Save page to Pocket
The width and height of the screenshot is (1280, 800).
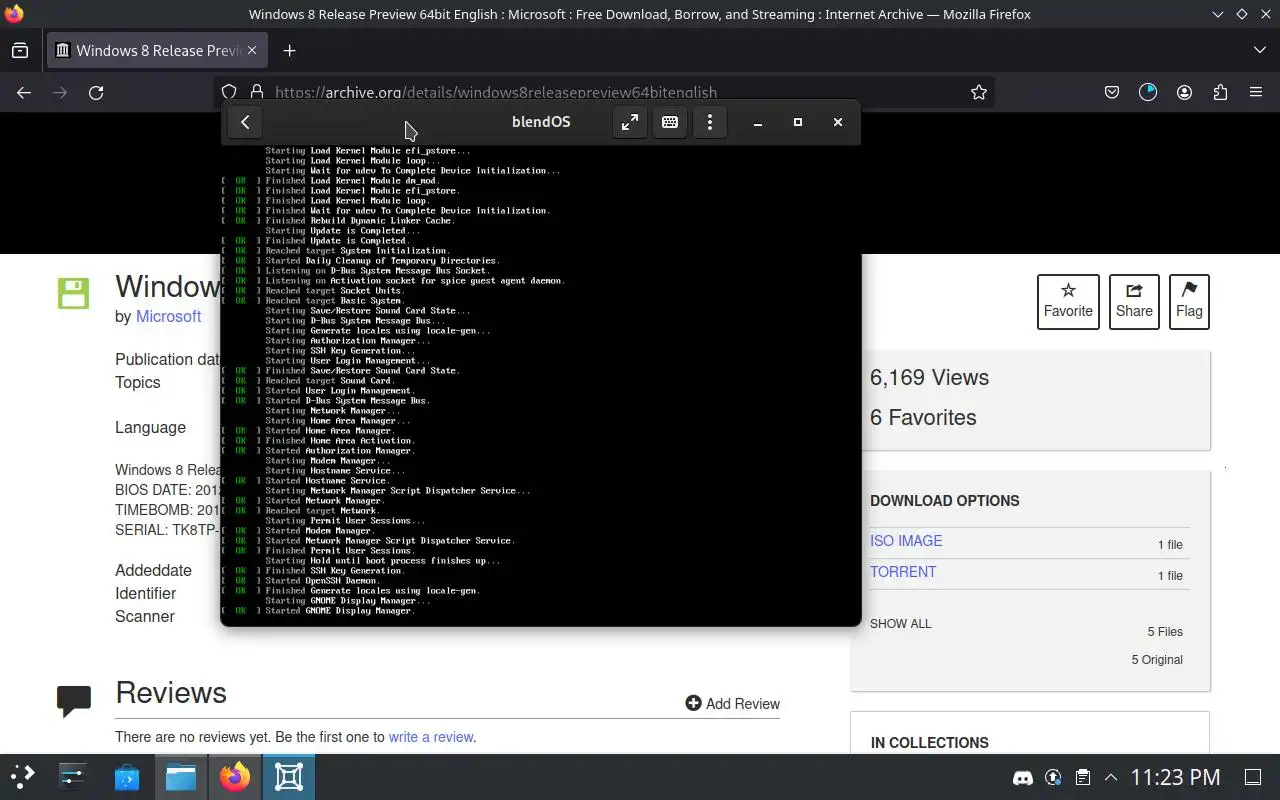1112,92
